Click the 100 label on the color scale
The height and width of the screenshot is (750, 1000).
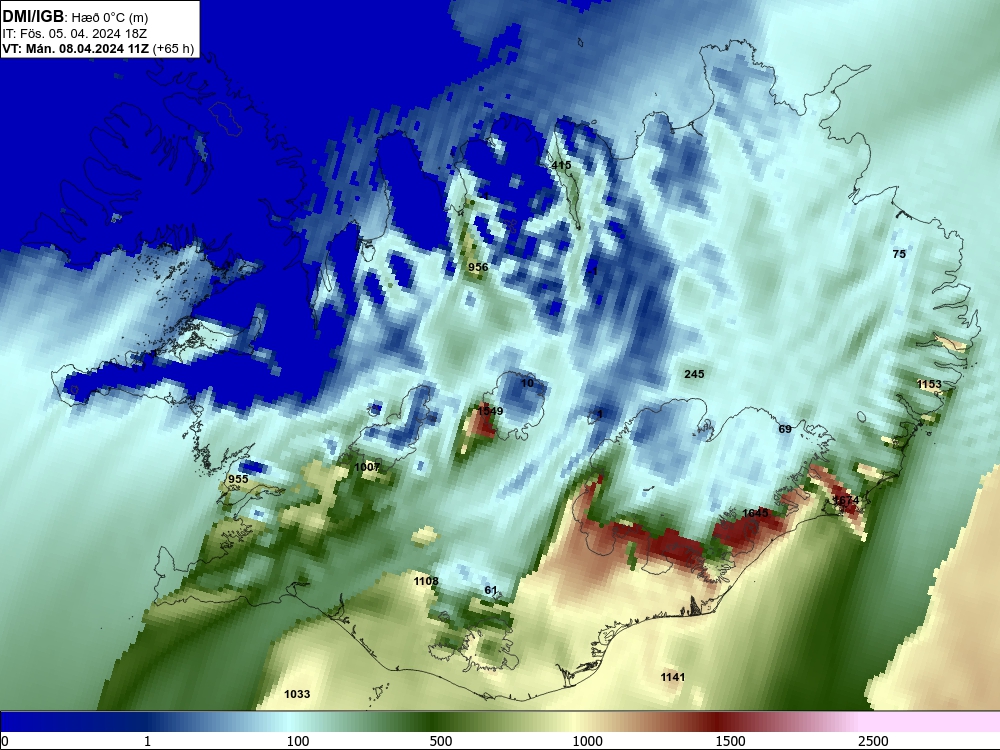298,741
